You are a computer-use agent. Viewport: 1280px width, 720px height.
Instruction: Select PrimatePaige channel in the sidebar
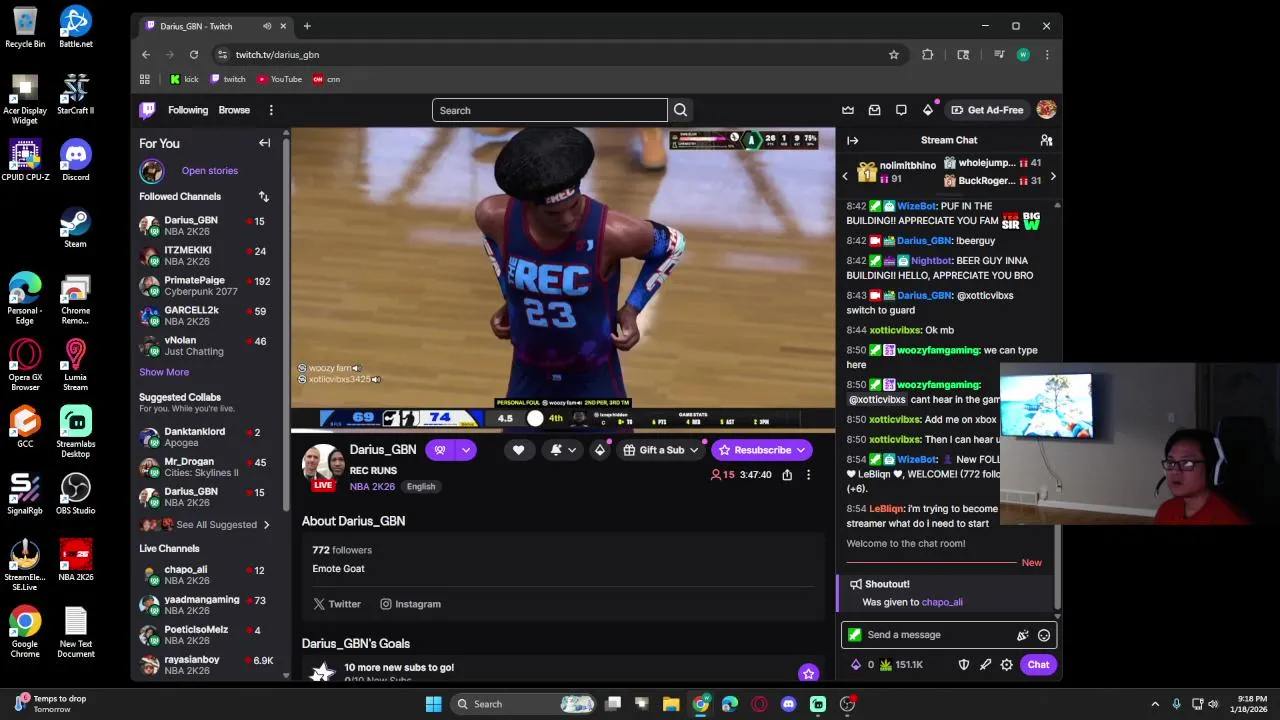coord(210,286)
